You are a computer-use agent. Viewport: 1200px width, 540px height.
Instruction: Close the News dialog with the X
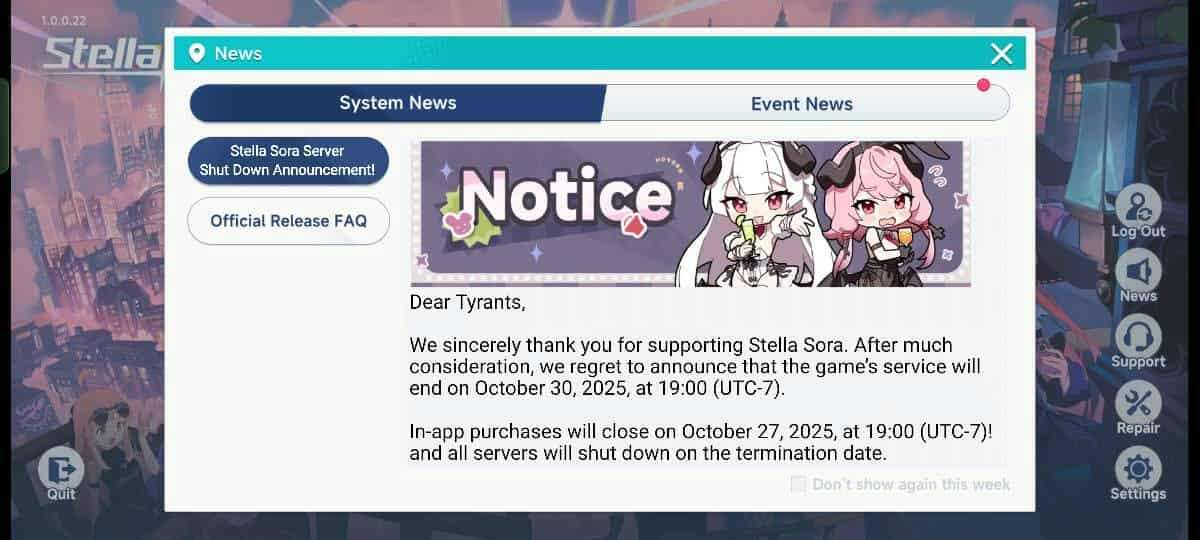point(1001,54)
